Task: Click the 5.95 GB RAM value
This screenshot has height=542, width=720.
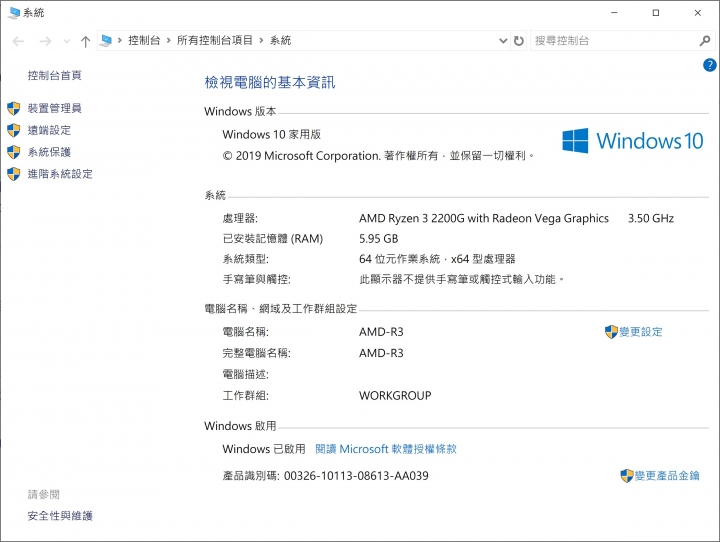Action: pyautogui.click(x=379, y=239)
